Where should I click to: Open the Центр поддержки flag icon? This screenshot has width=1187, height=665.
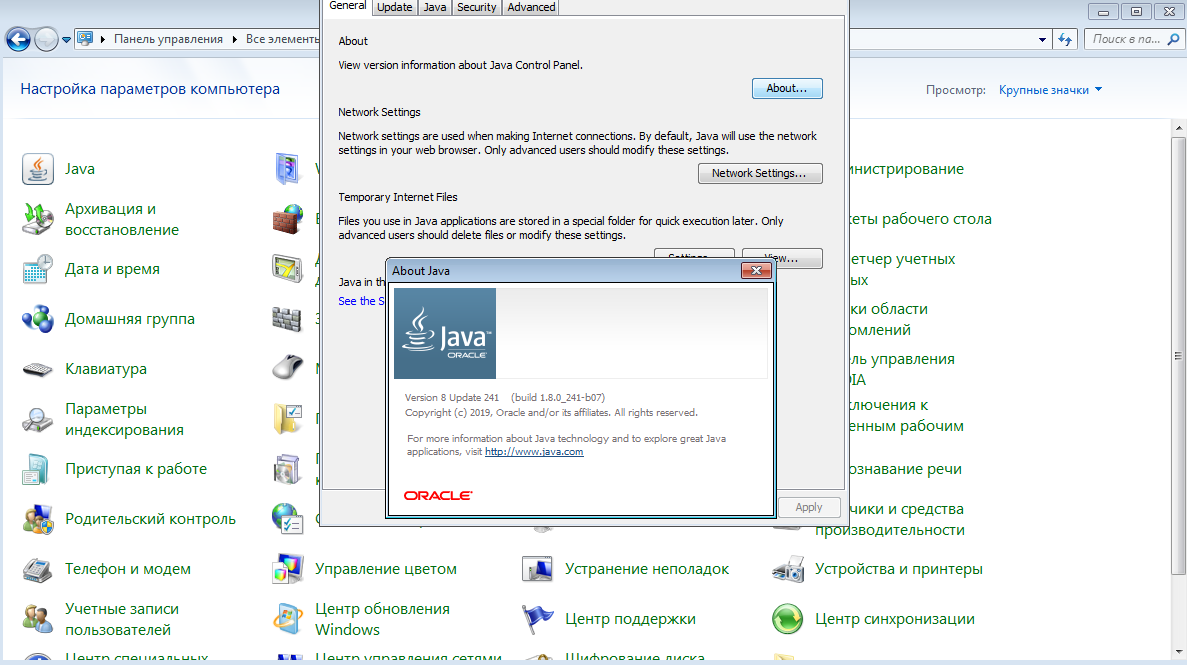point(537,619)
